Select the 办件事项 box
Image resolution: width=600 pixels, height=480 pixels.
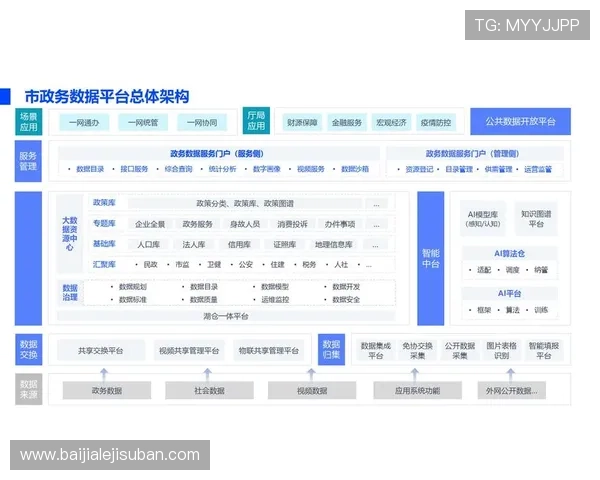point(340,224)
